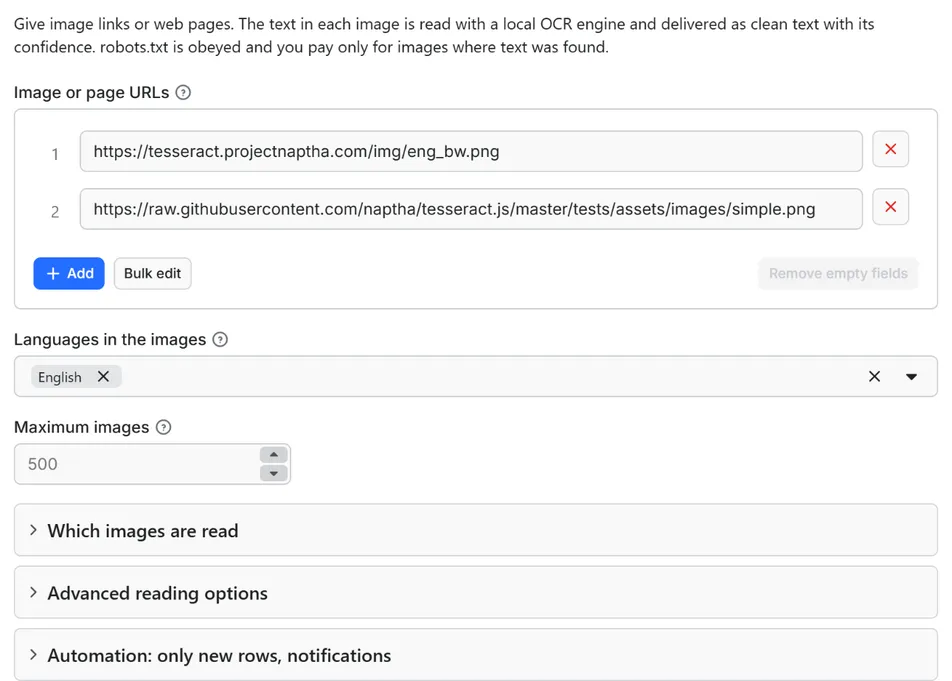Screen dimensions: 952x681
Task: Delete the simple.png URL row
Action: click(890, 207)
